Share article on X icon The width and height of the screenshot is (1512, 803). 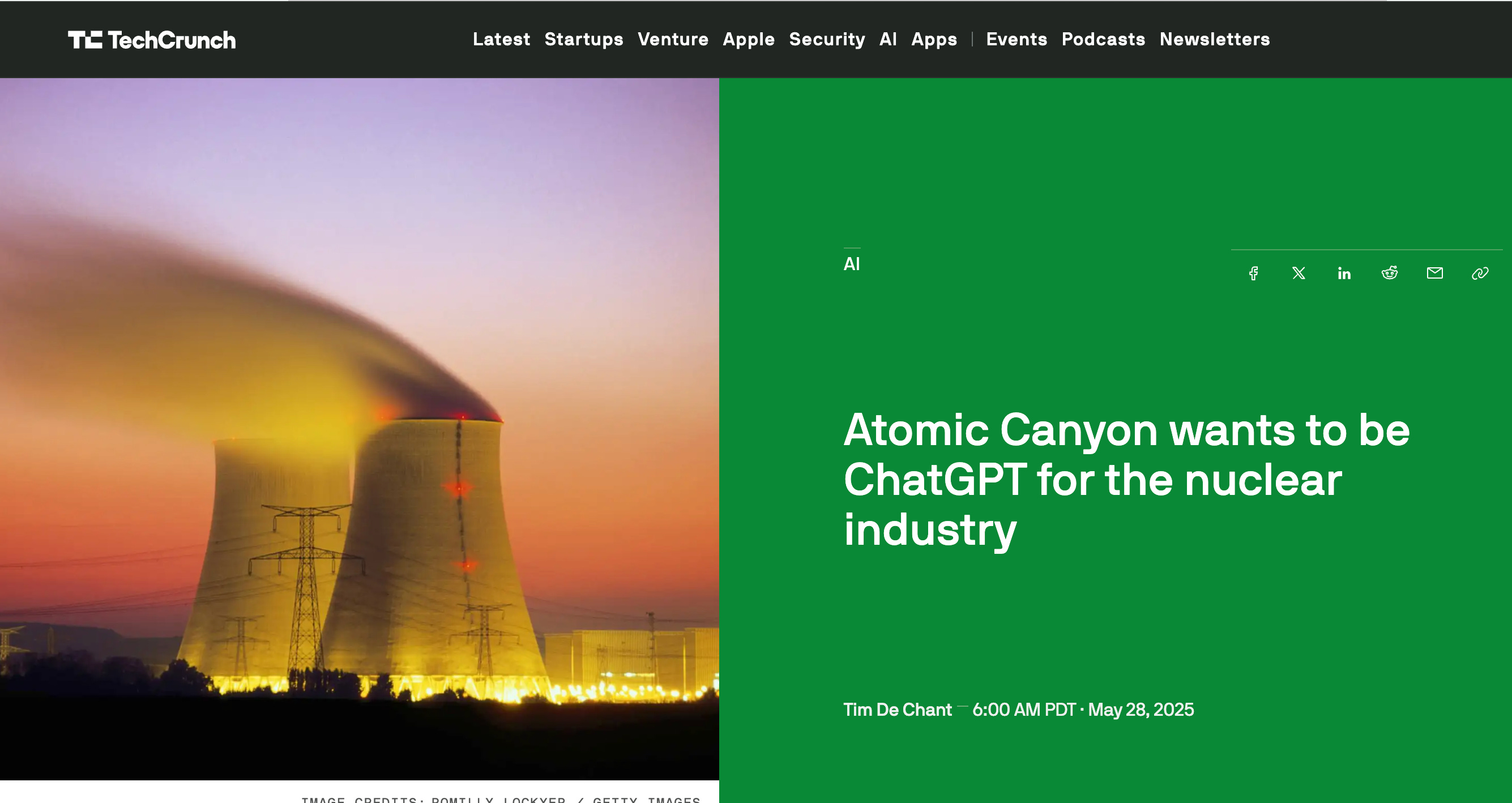[1299, 273]
